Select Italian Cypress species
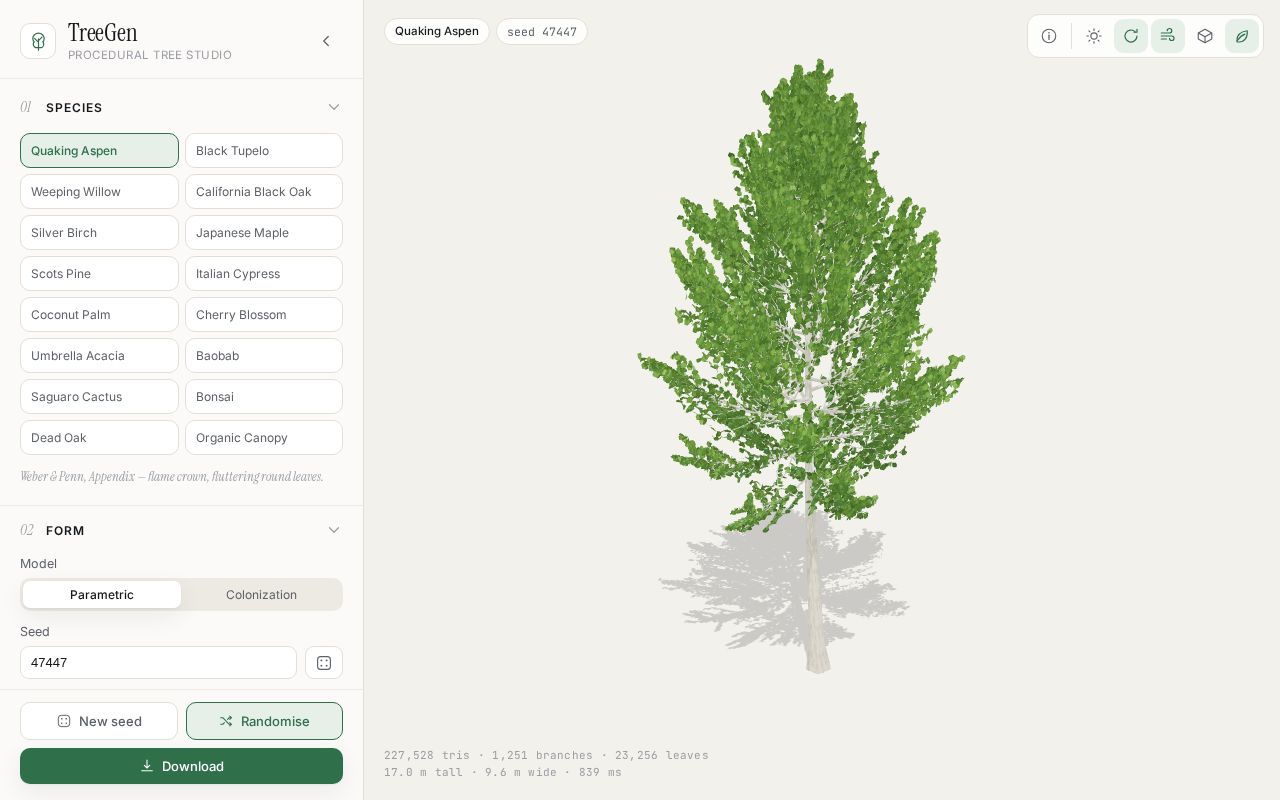 (x=264, y=274)
